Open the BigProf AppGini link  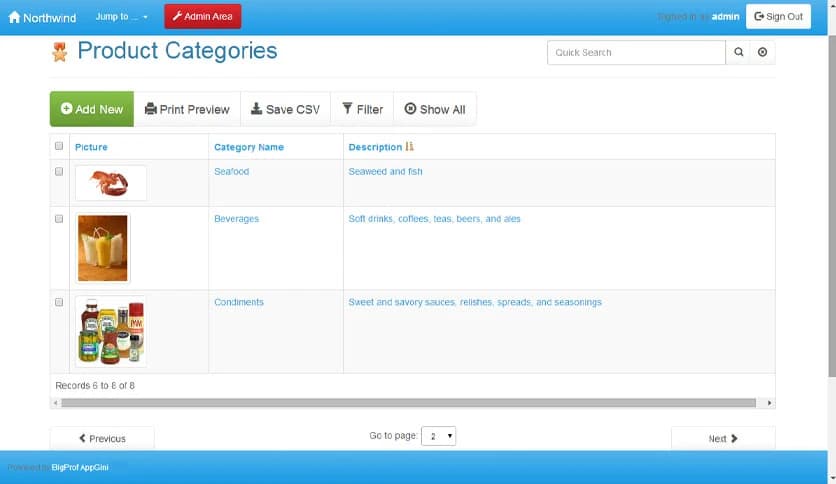80,467
